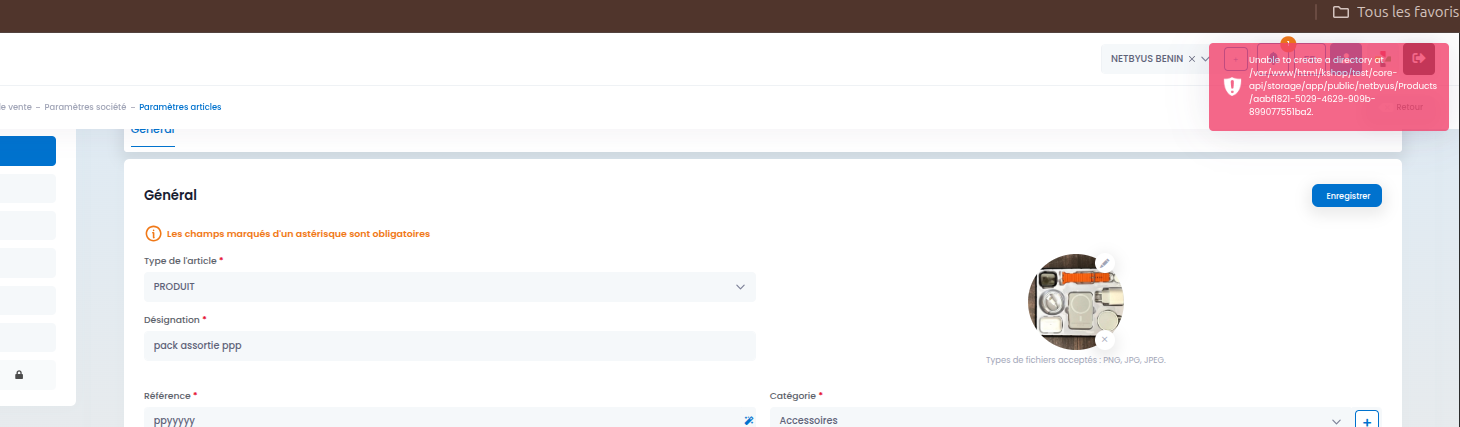Click the Enregistrer button

1347,196
